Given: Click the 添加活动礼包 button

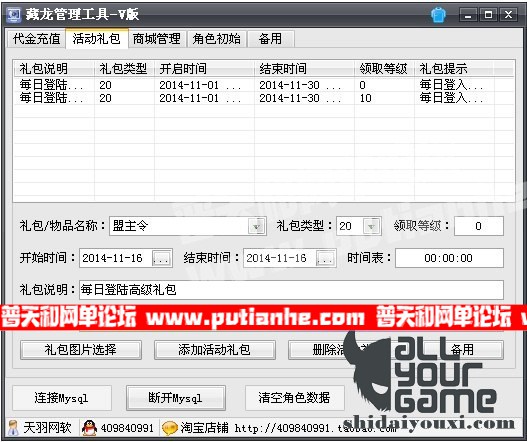Looking at the screenshot, I should click(215, 350).
